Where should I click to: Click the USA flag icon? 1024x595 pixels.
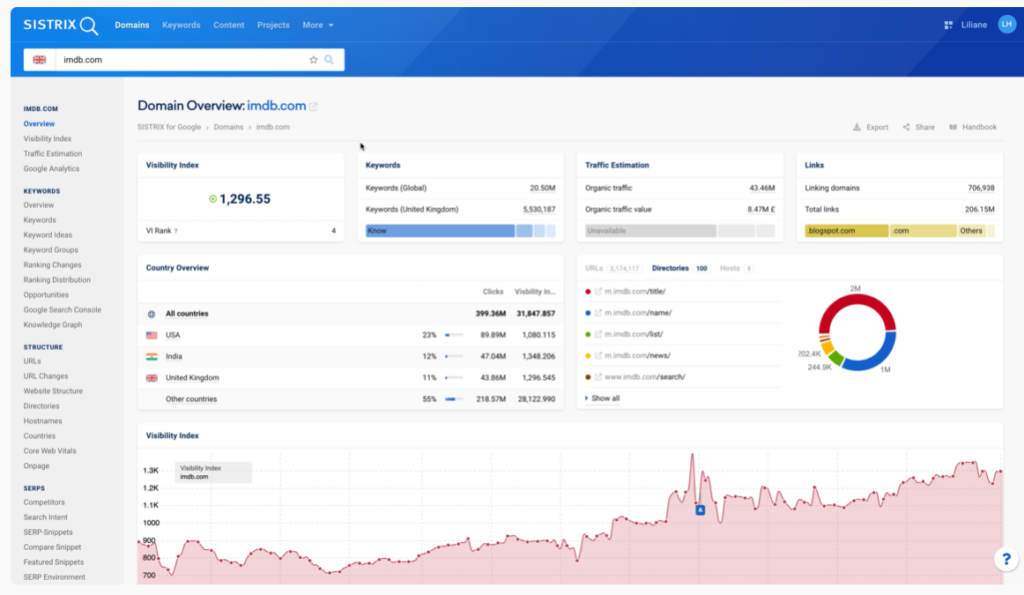click(x=152, y=335)
